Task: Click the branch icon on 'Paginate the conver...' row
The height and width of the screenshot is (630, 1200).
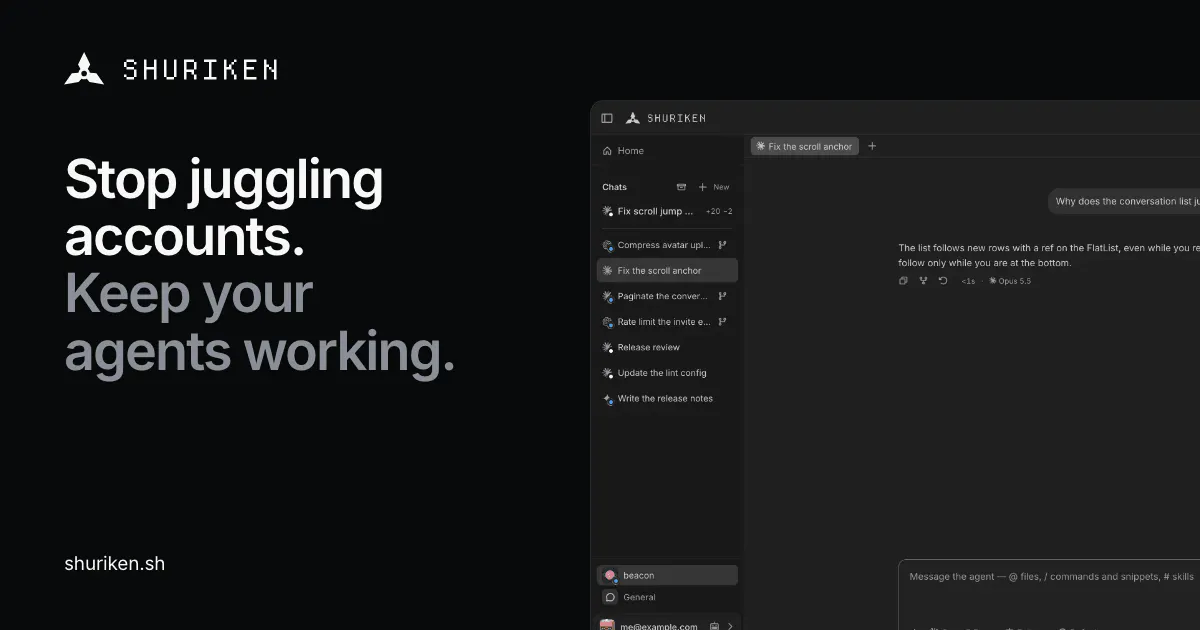Action: [x=722, y=296]
